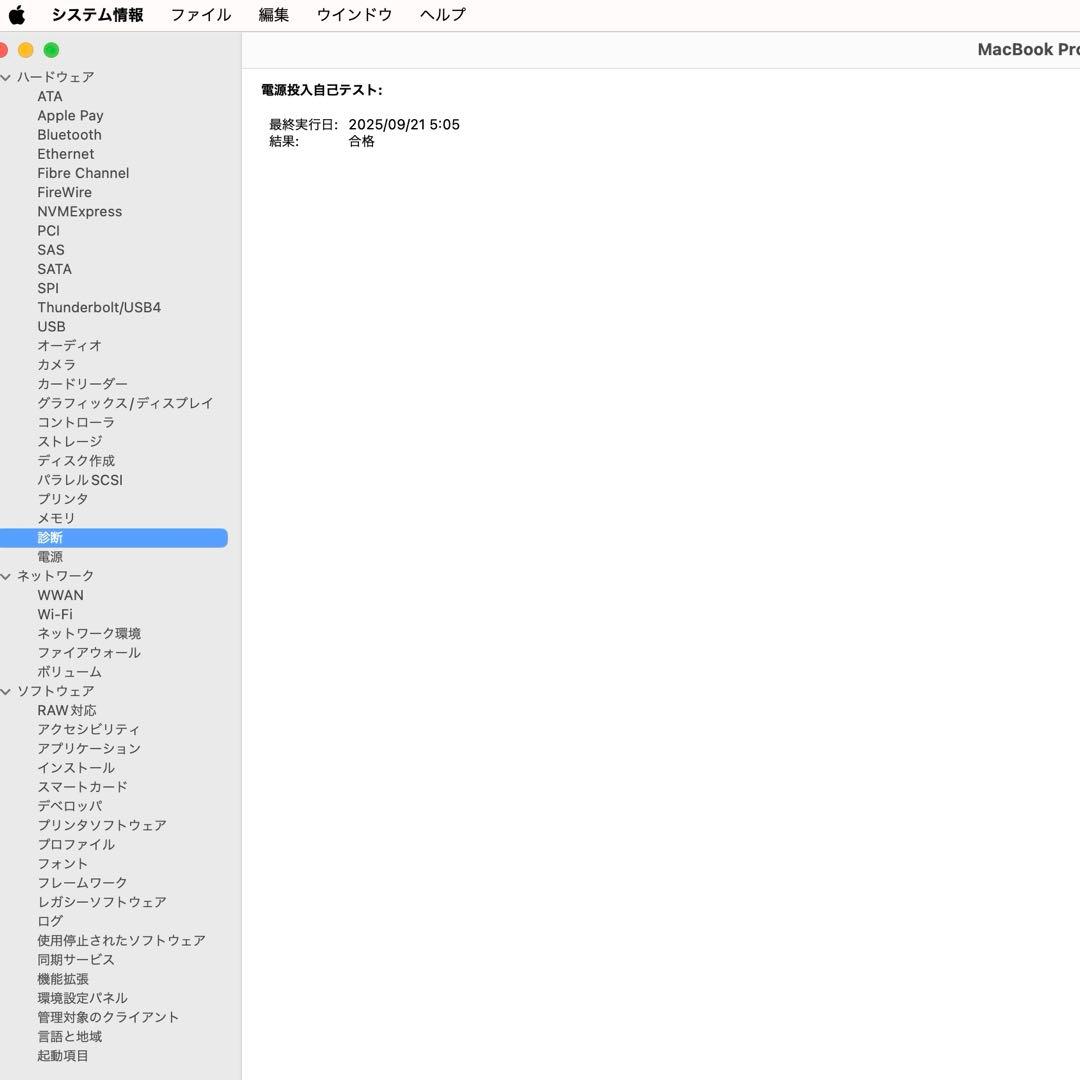
Task: Select ディスク作成 in the sidebar
Action: tap(76, 461)
